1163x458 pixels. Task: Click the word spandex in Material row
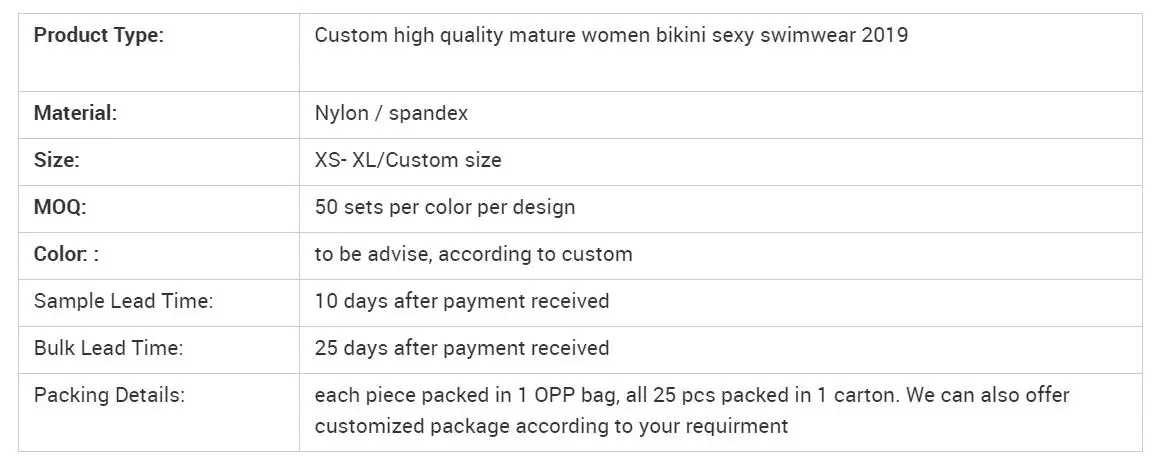click(429, 114)
